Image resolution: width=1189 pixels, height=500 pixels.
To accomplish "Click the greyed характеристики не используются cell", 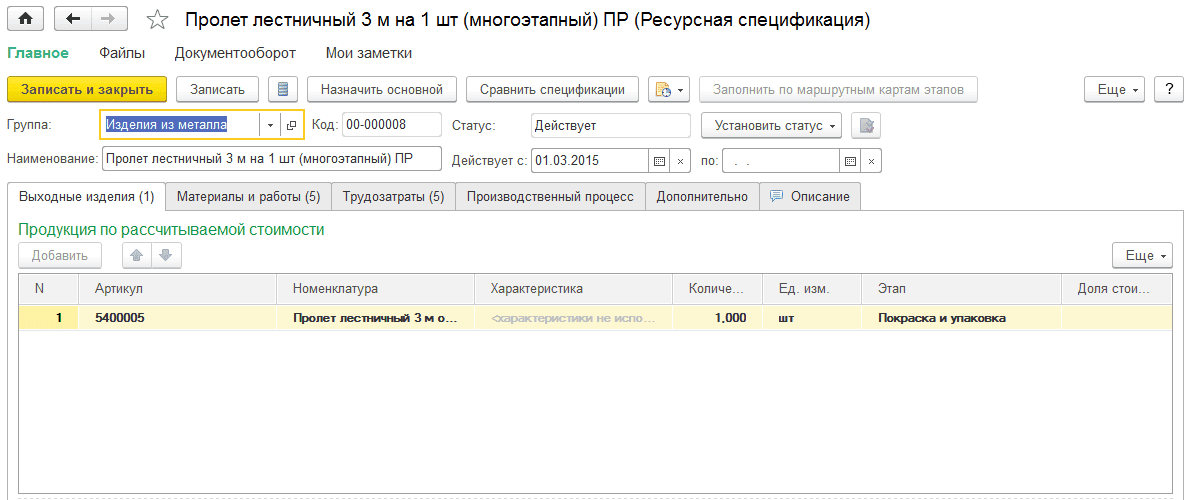I will 573,319.
